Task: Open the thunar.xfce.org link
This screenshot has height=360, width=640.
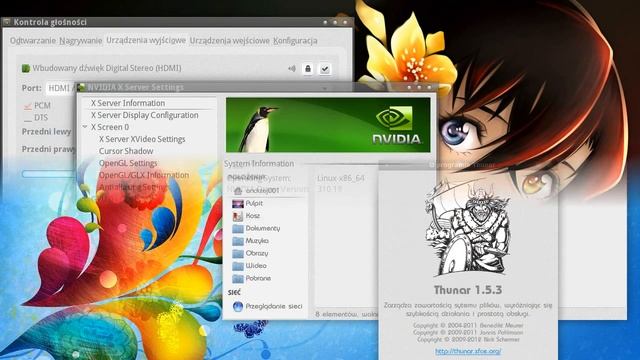Action: click(468, 351)
